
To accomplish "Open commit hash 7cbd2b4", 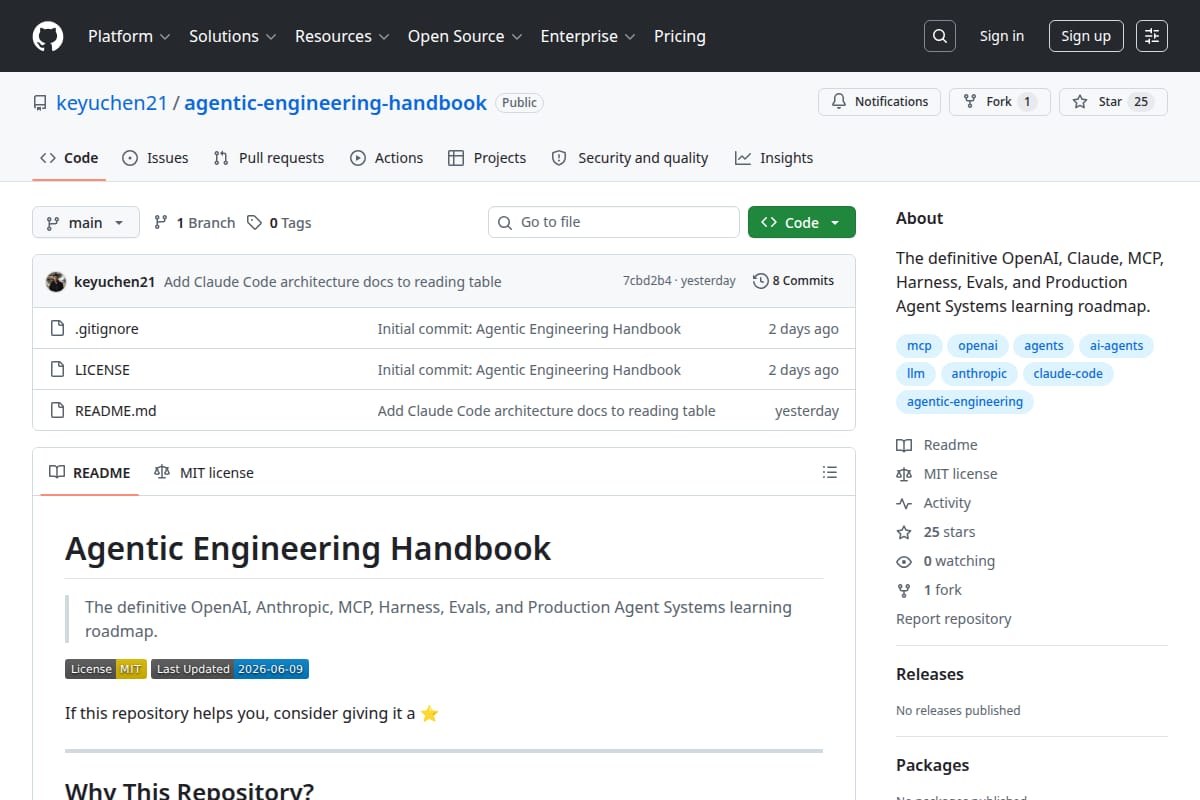I will [x=647, y=281].
